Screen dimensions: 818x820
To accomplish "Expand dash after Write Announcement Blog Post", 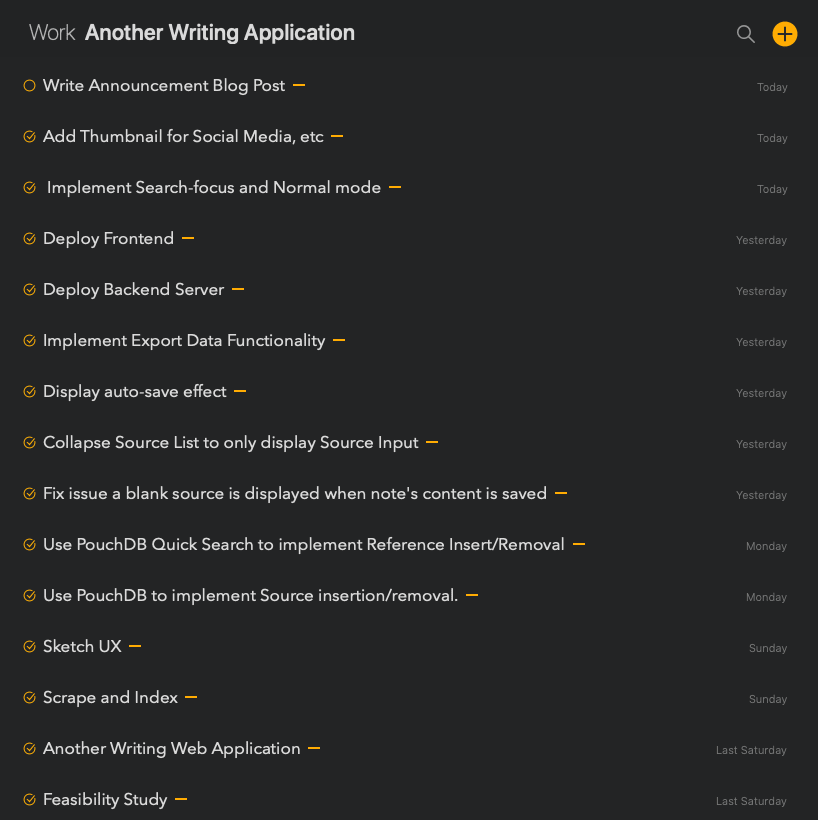I will [x=299, y=85].
